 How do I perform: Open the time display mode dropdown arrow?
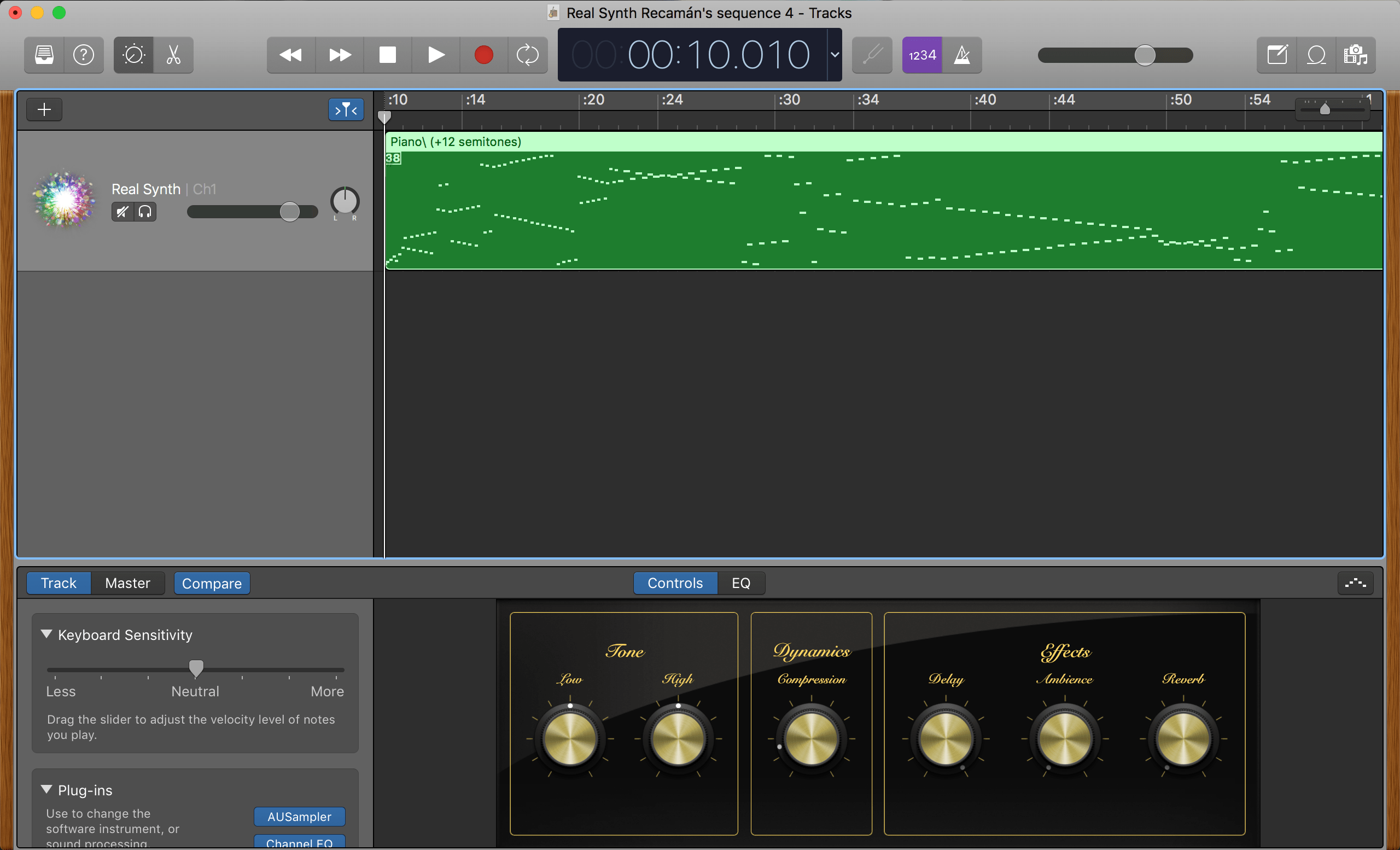coord(835,55)
